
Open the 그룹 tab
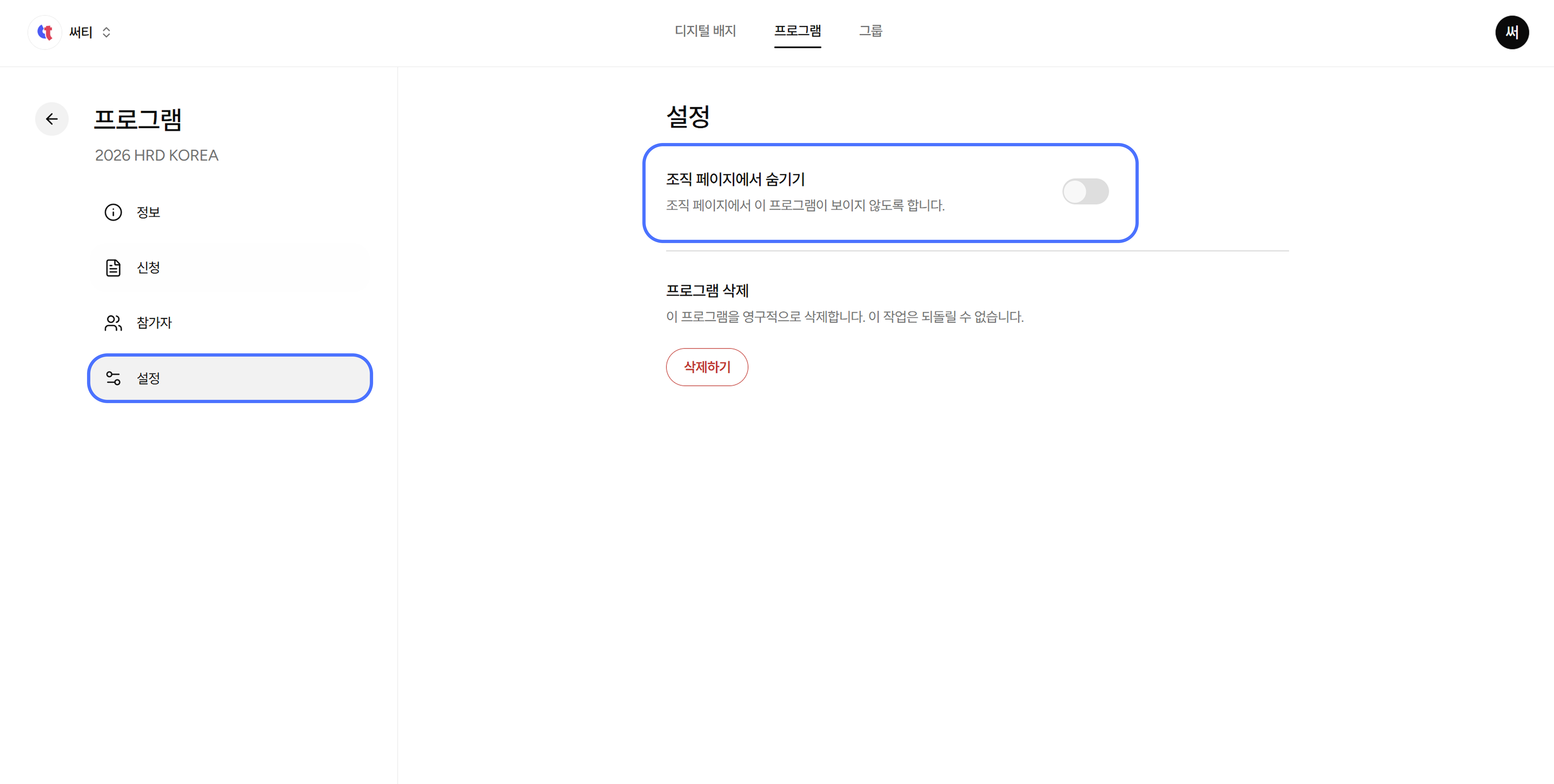871,31
